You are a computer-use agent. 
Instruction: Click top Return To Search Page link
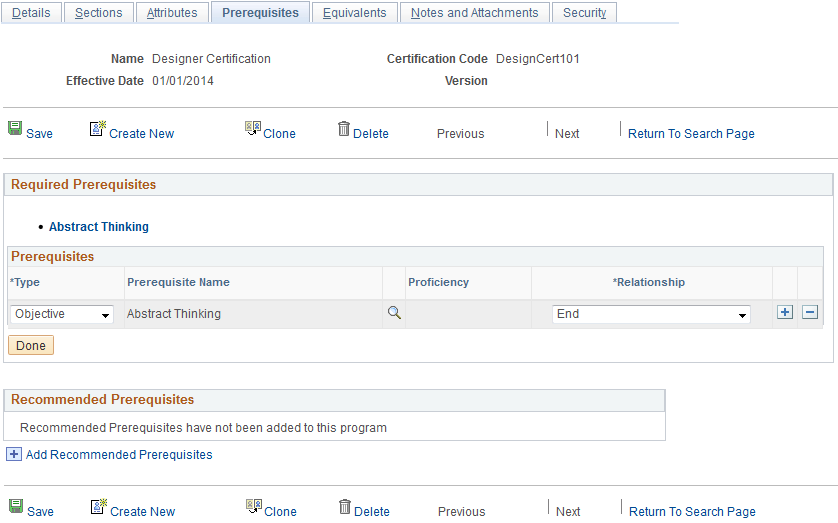click(691, 134)
